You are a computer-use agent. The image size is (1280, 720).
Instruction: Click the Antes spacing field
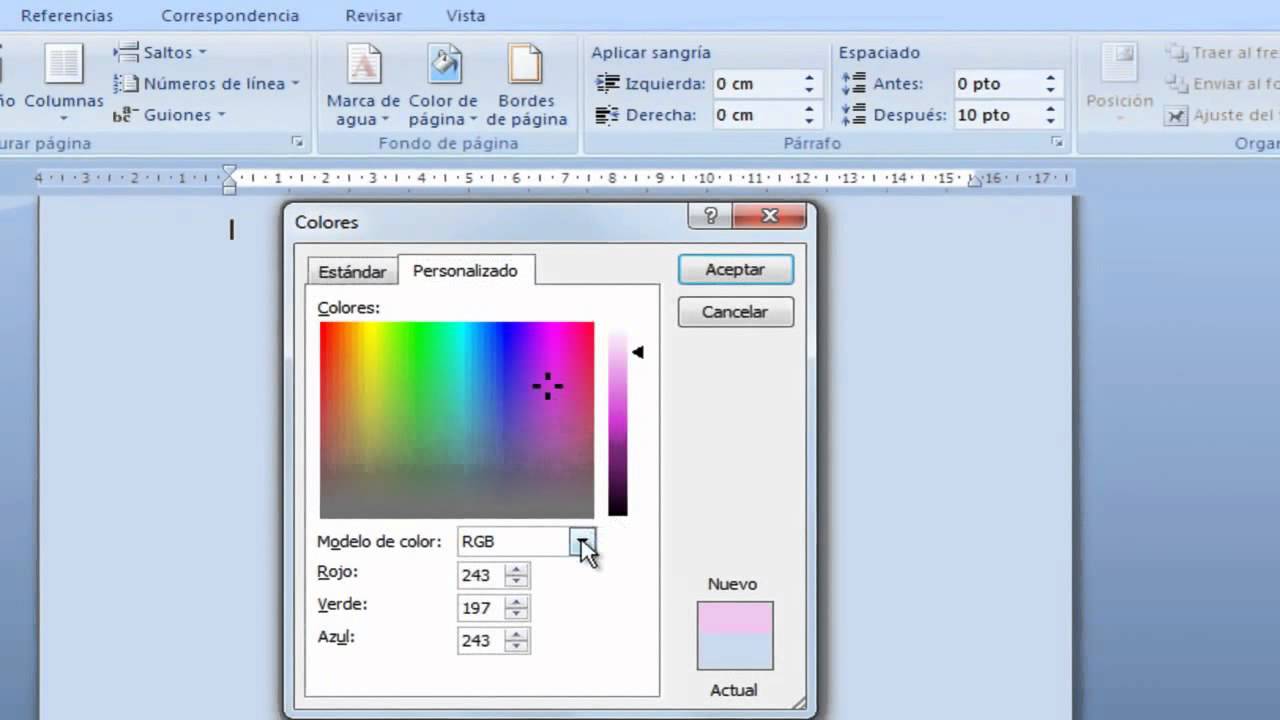(x=996, y=84)
